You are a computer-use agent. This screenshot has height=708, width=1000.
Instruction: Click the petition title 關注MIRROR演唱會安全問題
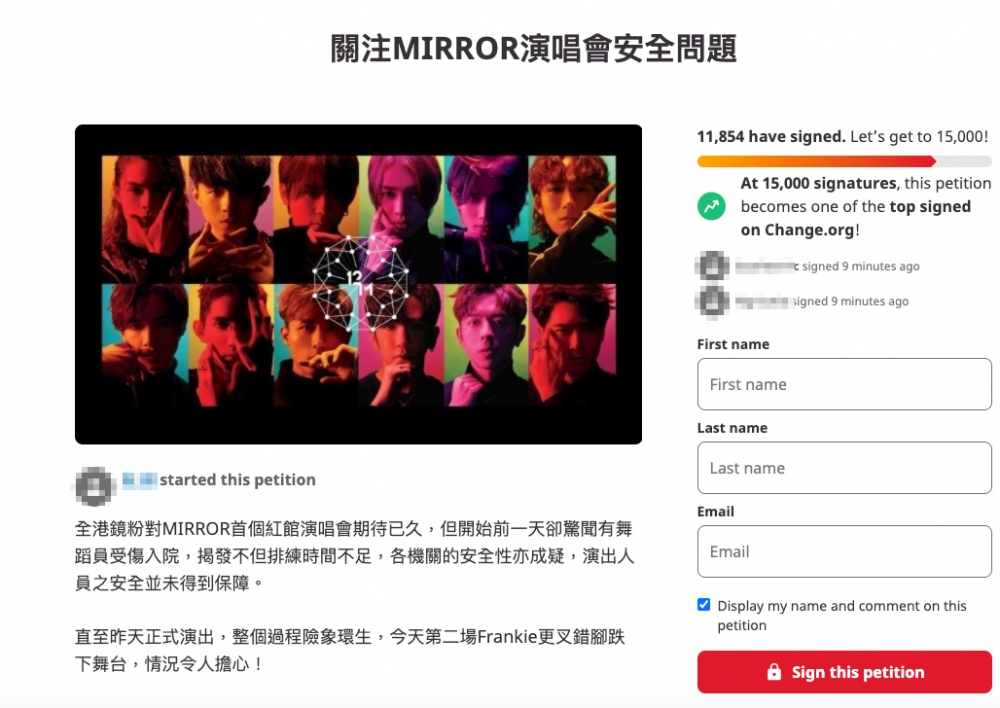pos(534,49)
